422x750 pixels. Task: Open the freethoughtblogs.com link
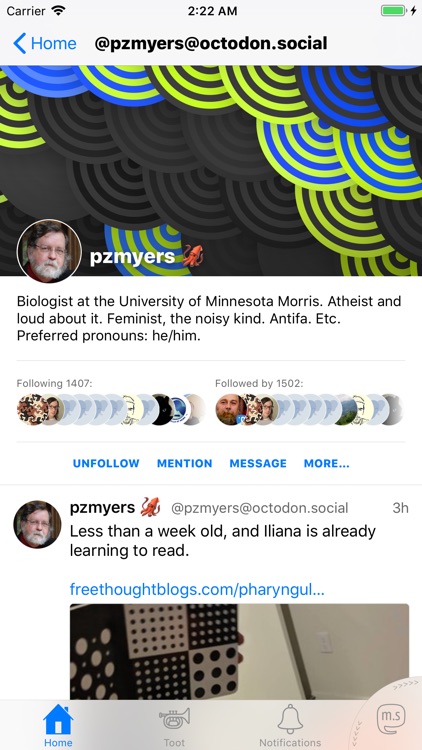pos(197,589)
